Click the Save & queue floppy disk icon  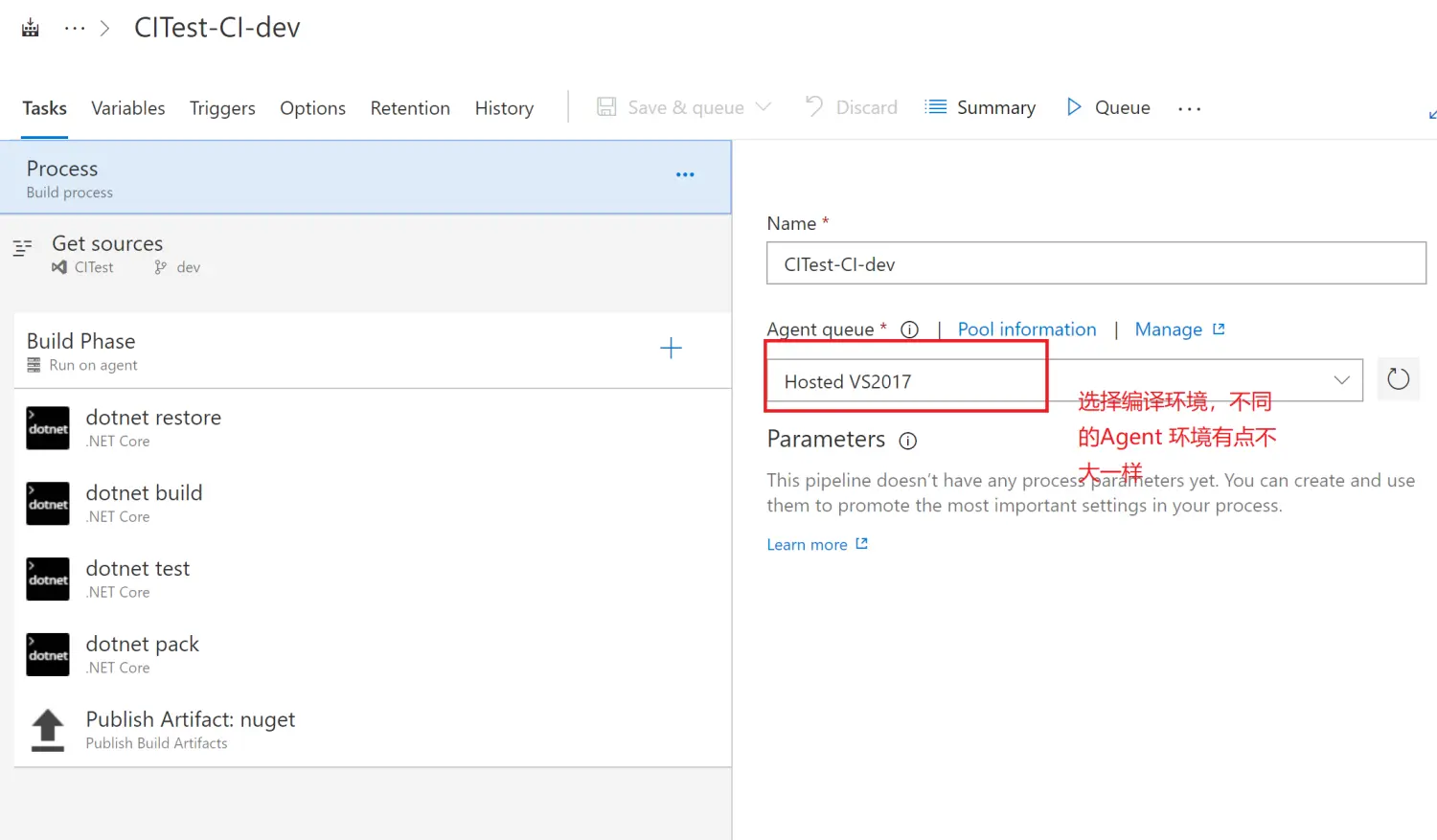606,106
